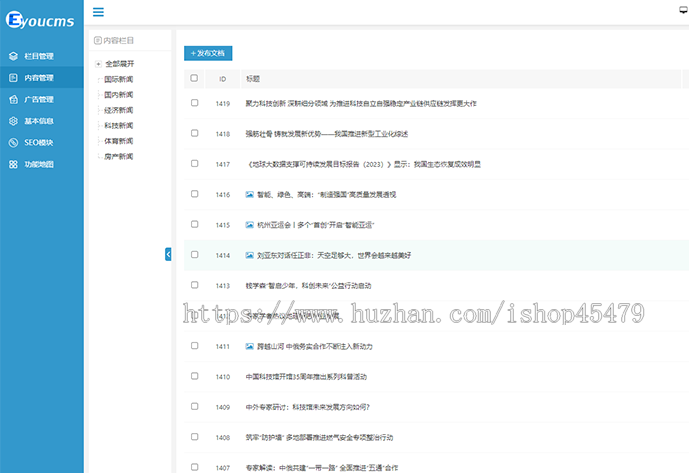Open 基本信息 in the sidebar

42,121
